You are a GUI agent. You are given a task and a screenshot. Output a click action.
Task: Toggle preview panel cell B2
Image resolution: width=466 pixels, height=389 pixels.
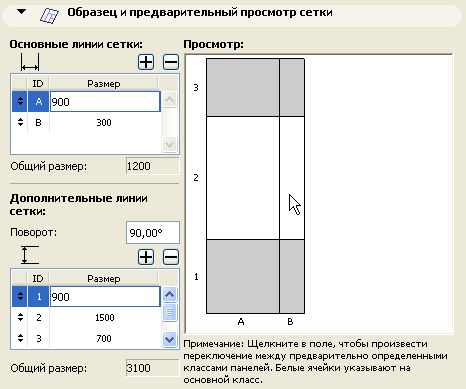292,178
